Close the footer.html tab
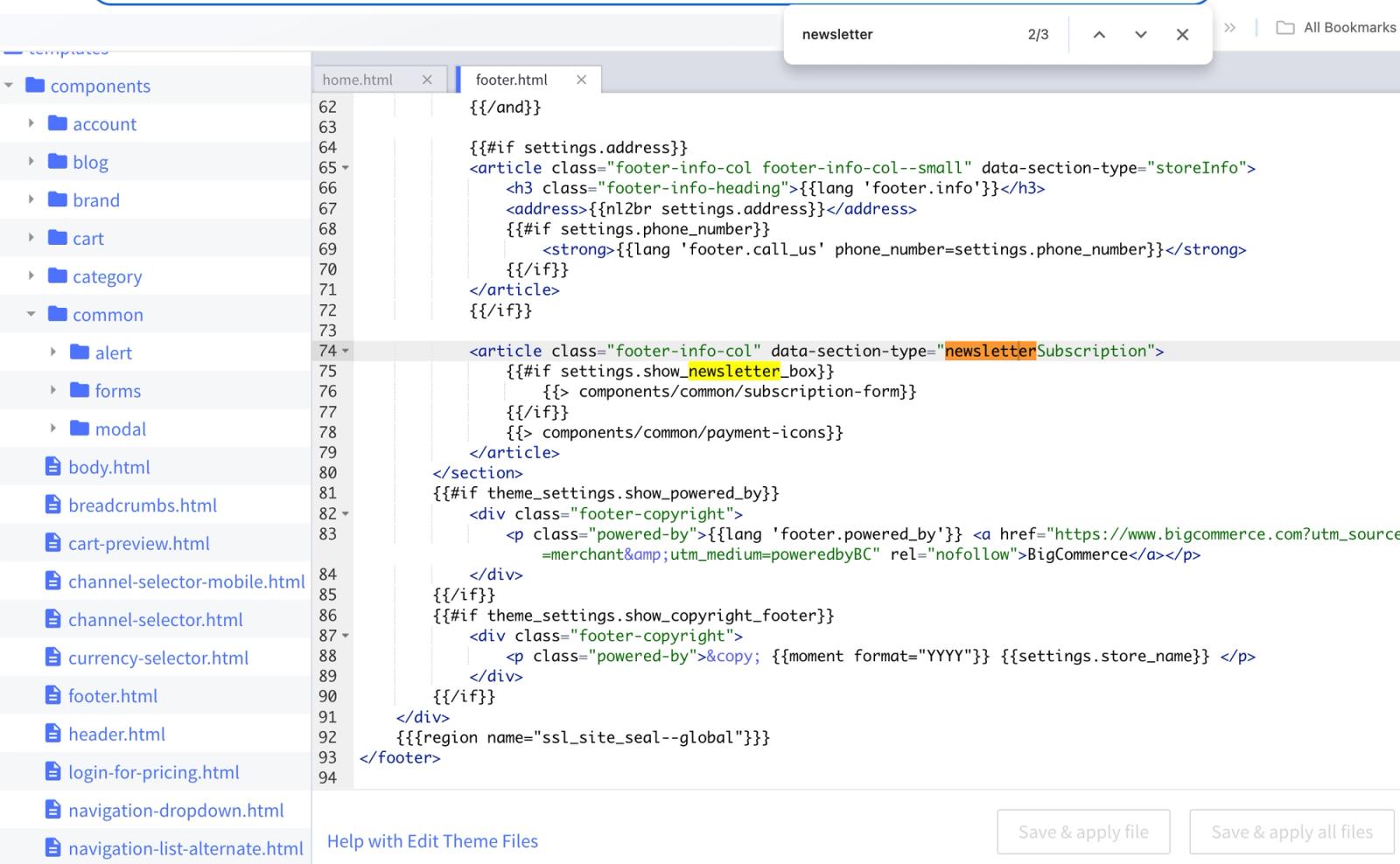 point(581,80)
